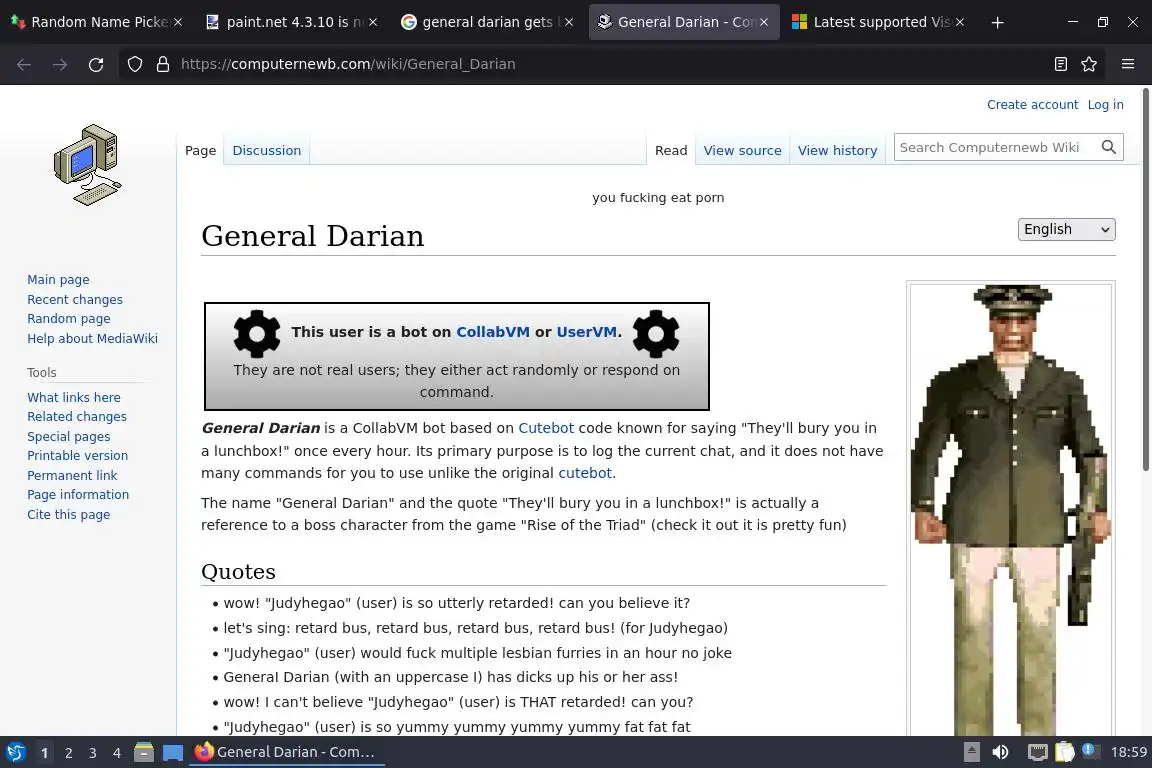
Task: Click the Log in link
Action: 1105,104
